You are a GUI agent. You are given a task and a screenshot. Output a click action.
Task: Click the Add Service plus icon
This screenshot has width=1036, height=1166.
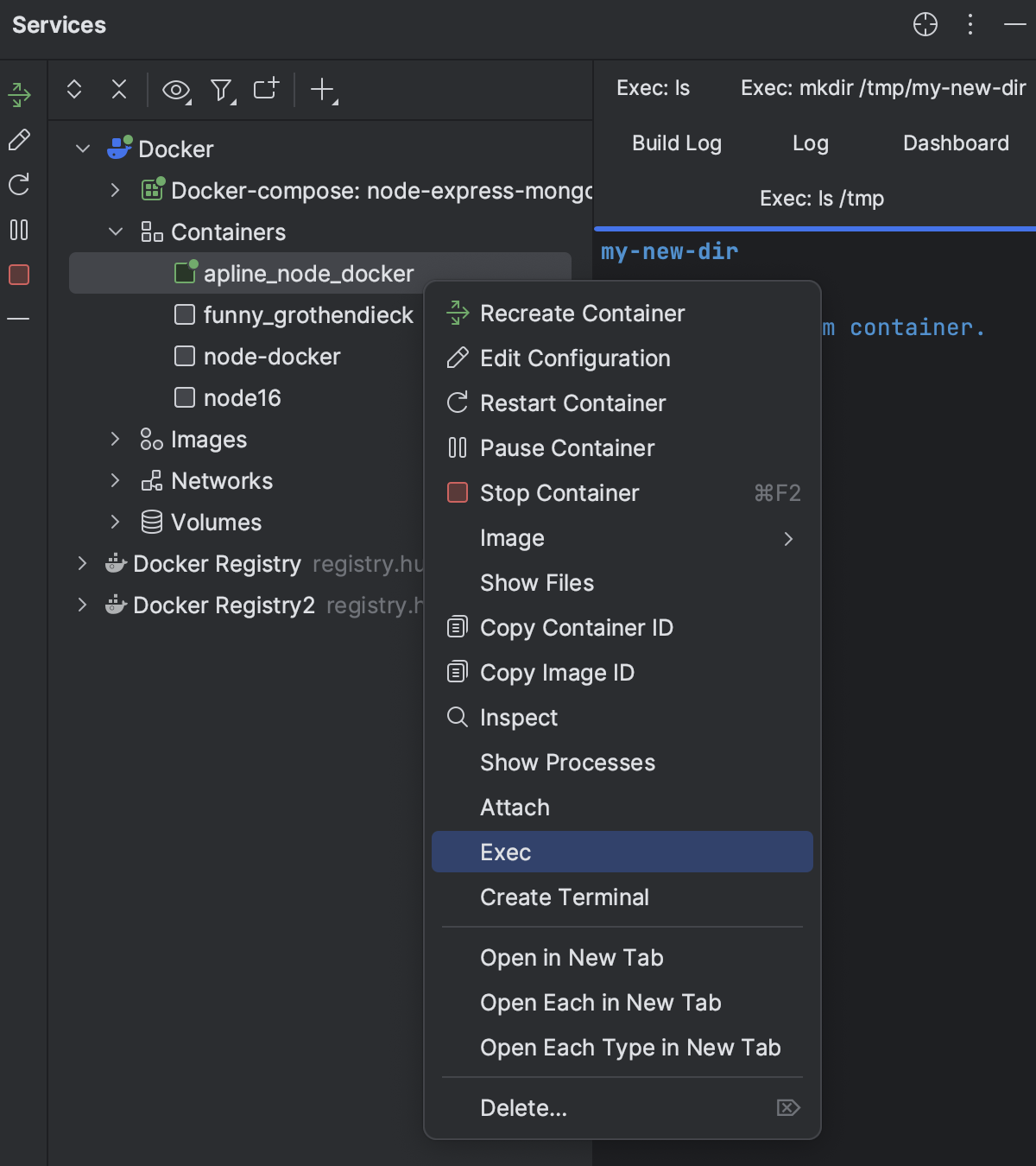click(x=323, y=89)
